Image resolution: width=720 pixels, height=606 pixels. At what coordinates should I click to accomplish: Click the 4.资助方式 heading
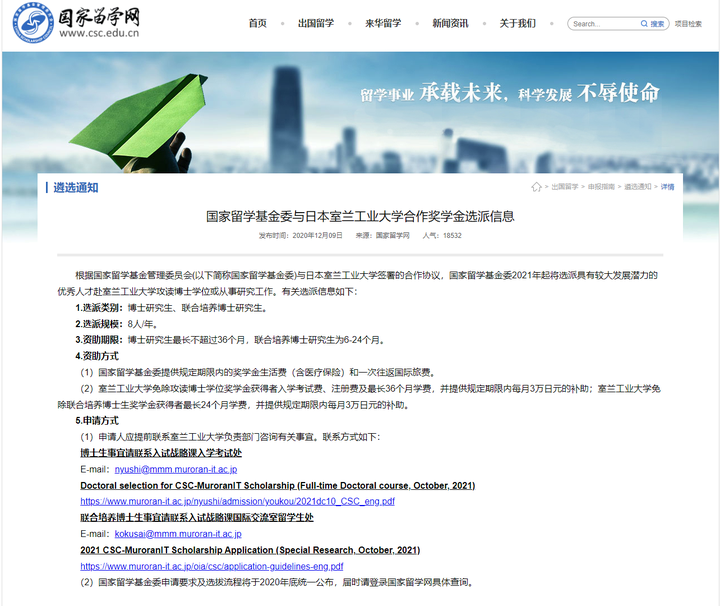coord(97,356)
